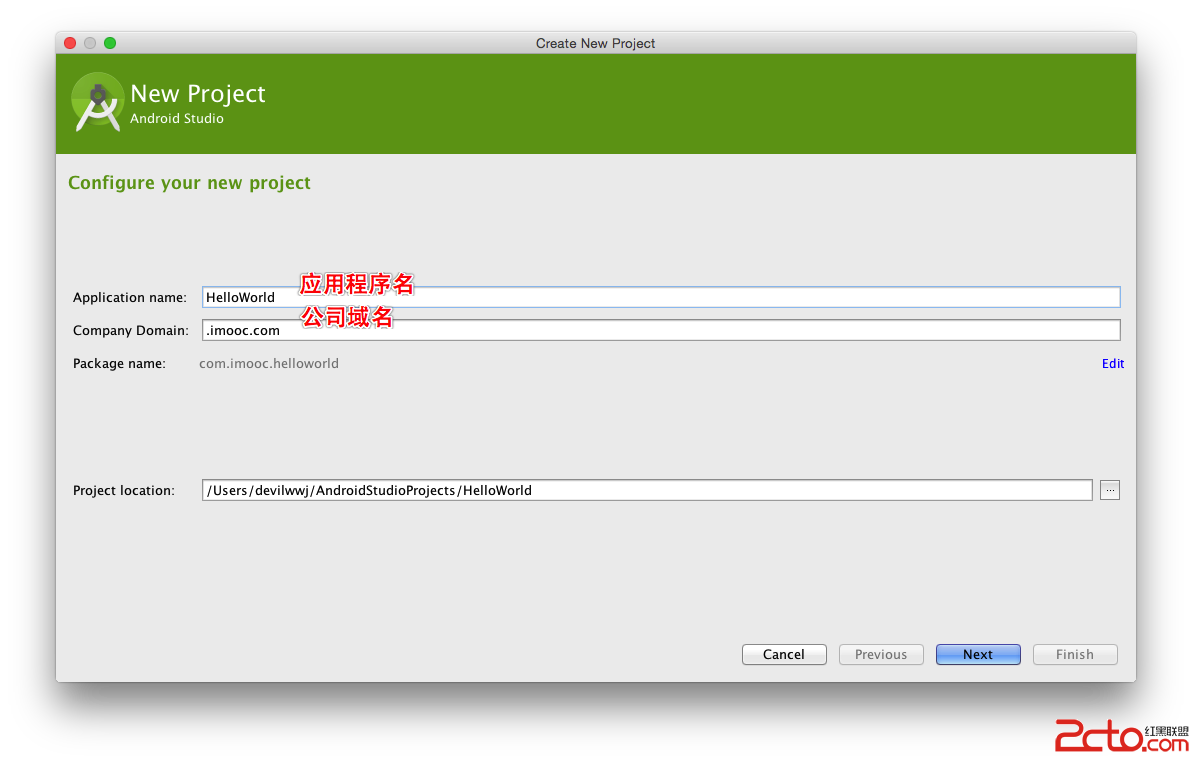The image size is (1192, 762).
Task: Click the 'Package name:' label
Action: click(119, 364)
